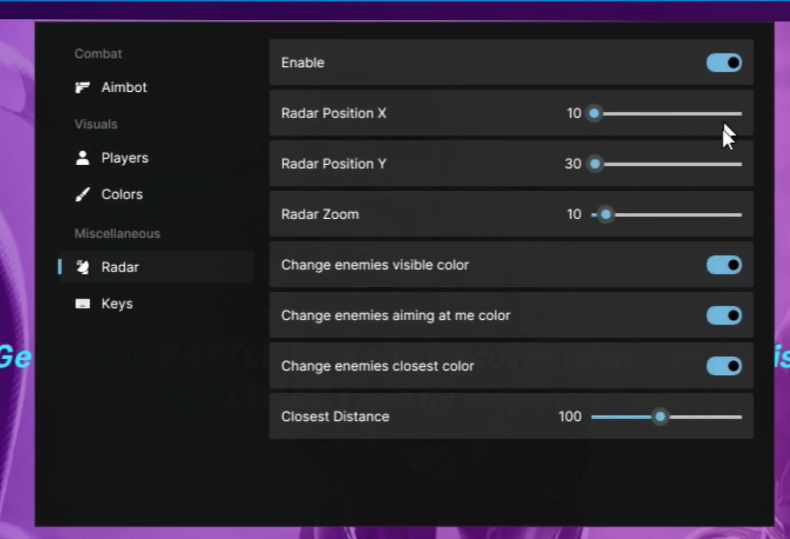This screenshot has width=790, height=539.
Task: Click the Keys keyboard icon
Action: point(83,304)
